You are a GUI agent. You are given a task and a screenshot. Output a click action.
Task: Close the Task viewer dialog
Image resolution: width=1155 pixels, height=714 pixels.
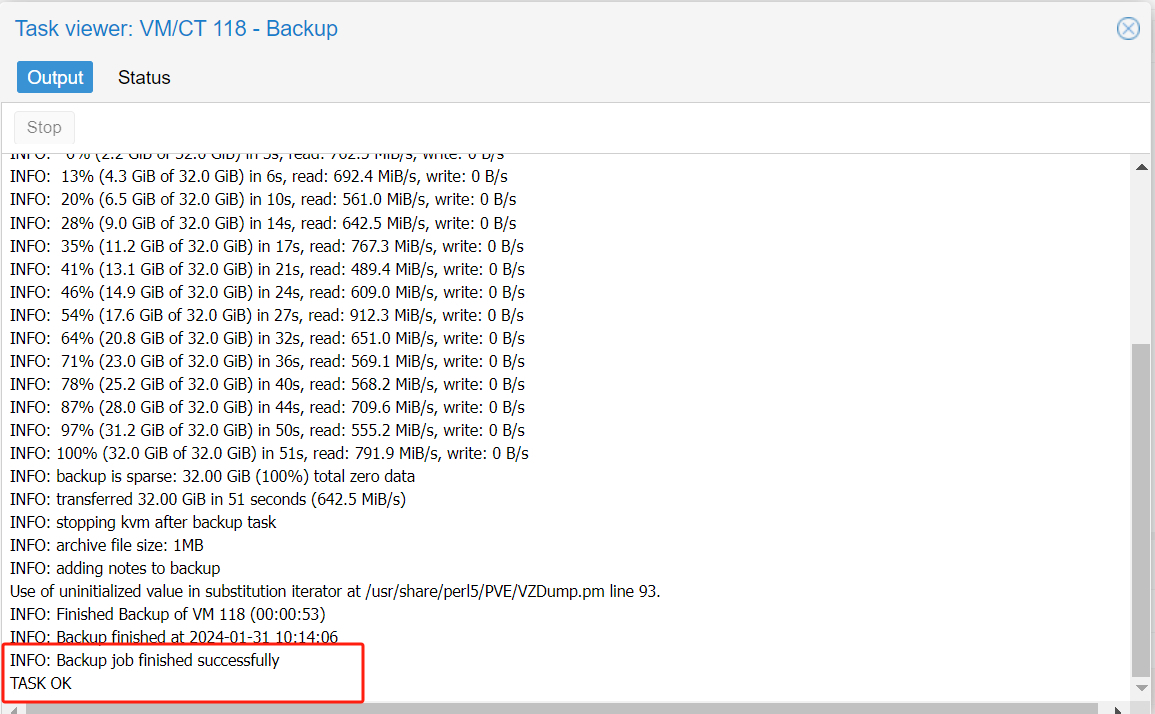[x=1128, y=29]
